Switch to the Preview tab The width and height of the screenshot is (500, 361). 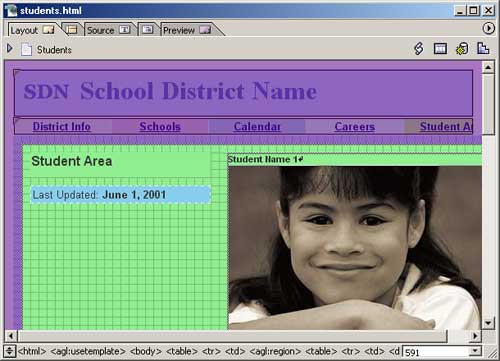click(187, 30)
